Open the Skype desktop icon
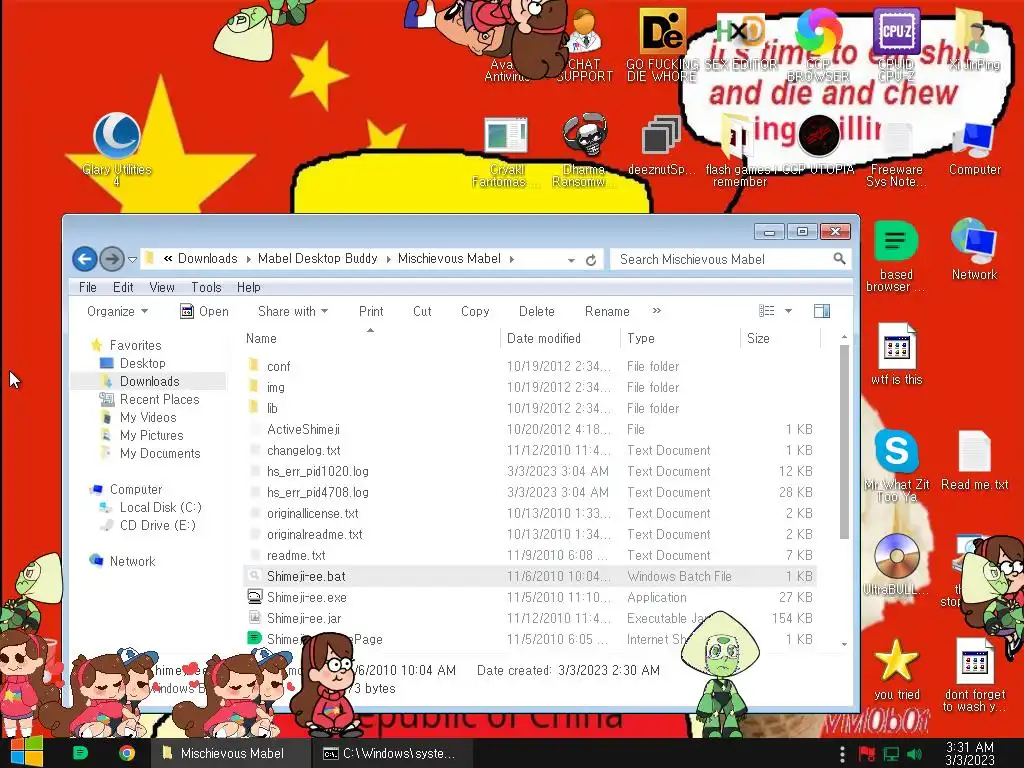 (x=896, y=465)
